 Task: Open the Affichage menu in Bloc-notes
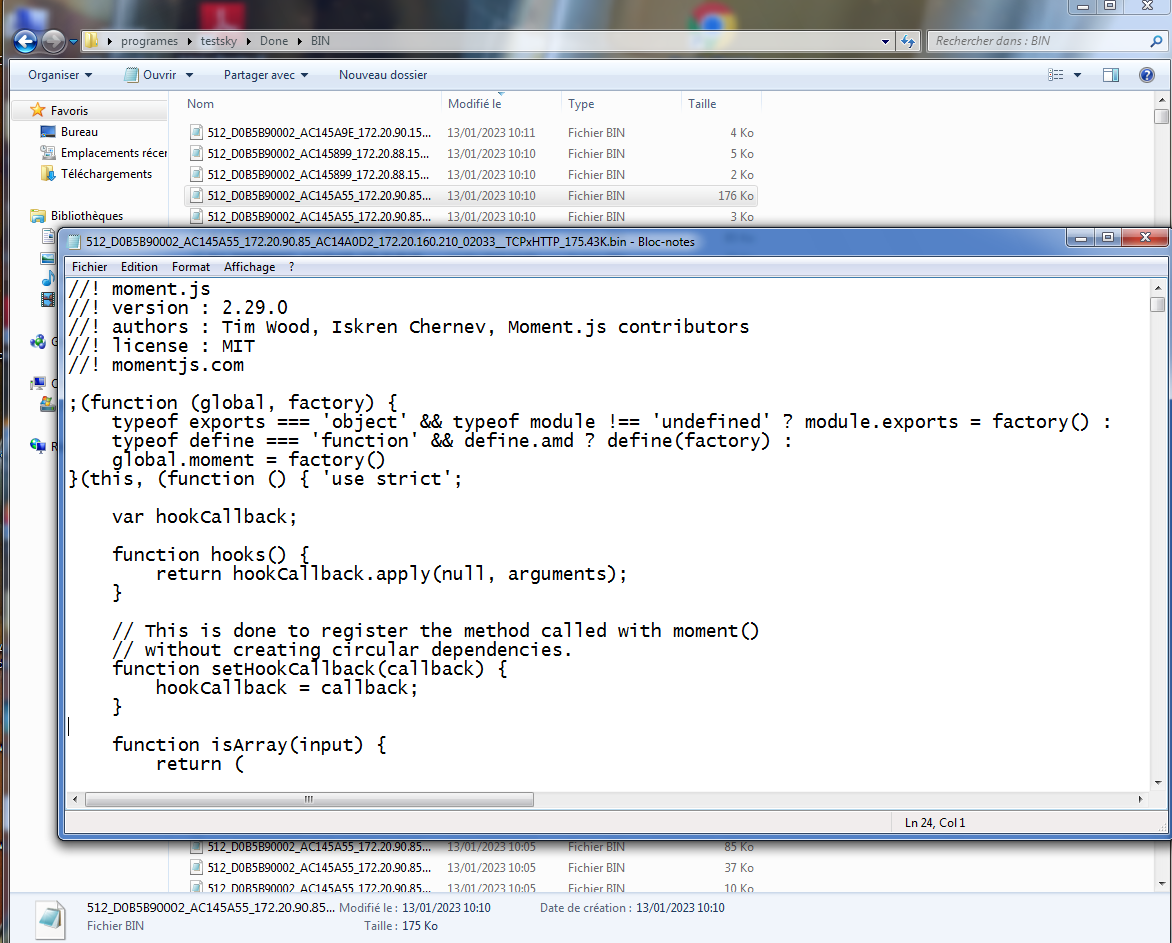249,267
